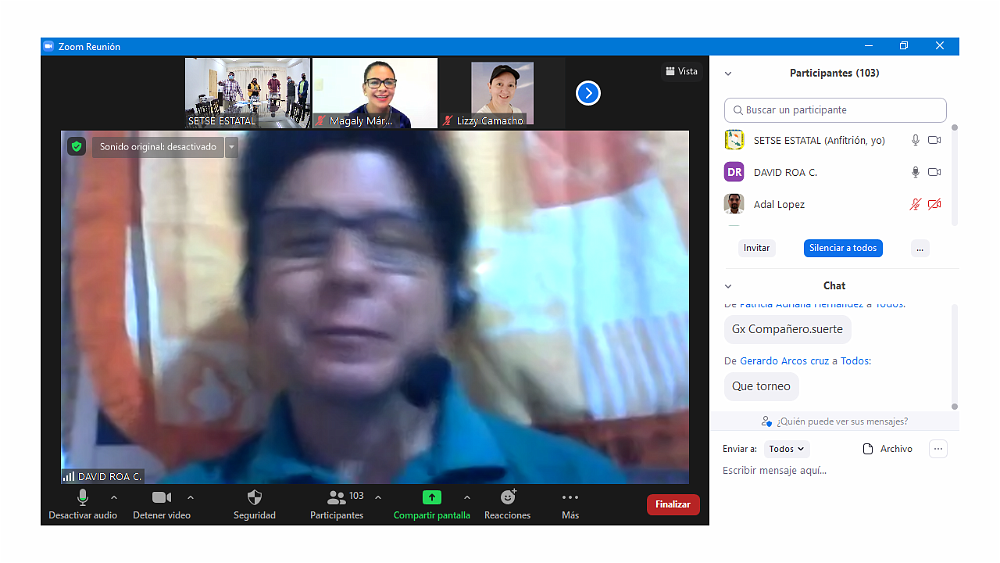Click the green encryption shield icon
Image resolution: width=1000 pixels, height=563 pixels.
(77, 147)
